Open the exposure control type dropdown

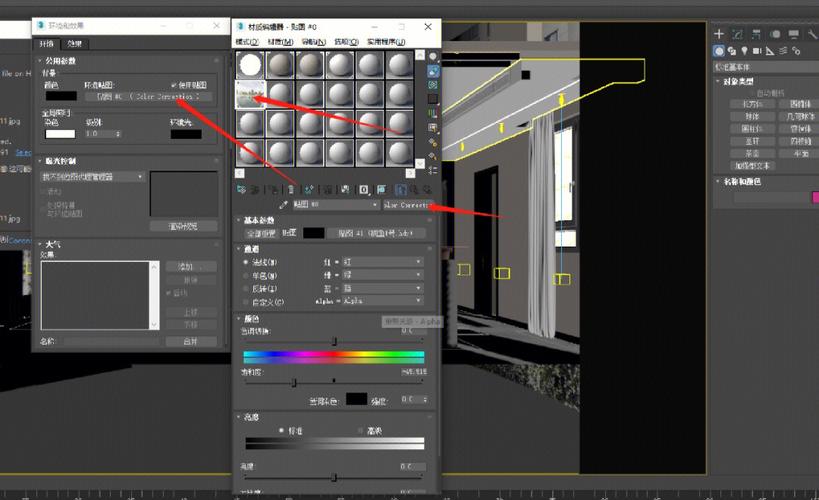point(93,177)
